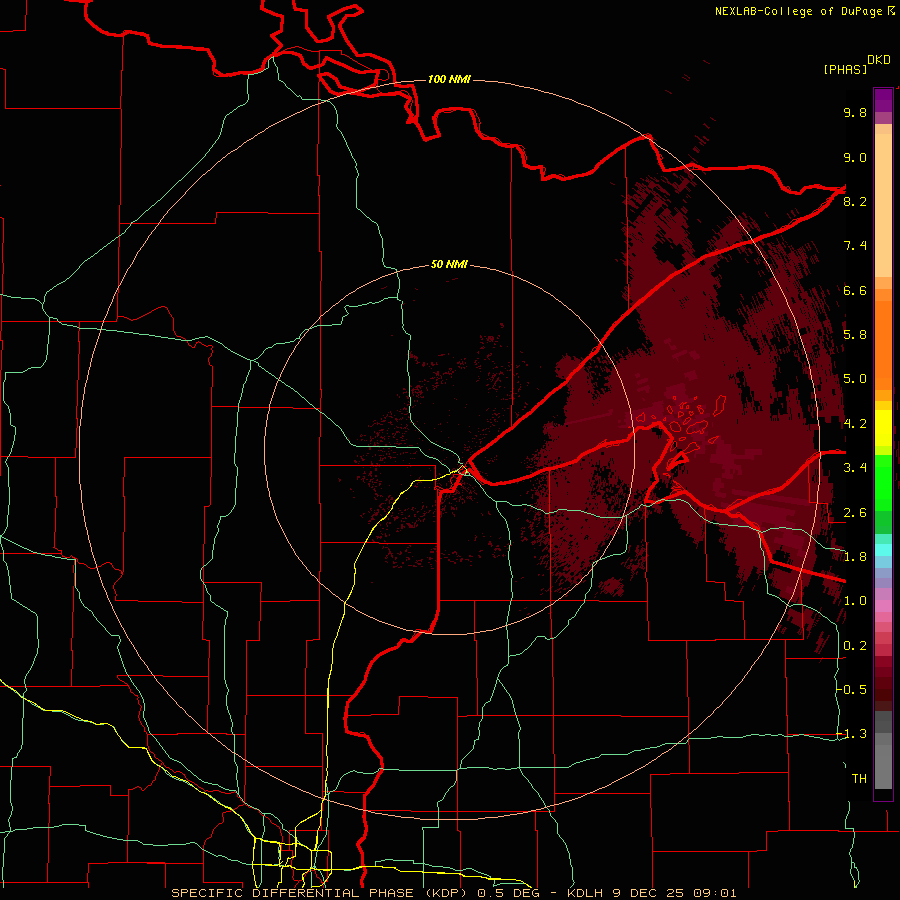900x900 pixels.
Task: Click the 7.4 value on the color scale
Action: (855, 246)
